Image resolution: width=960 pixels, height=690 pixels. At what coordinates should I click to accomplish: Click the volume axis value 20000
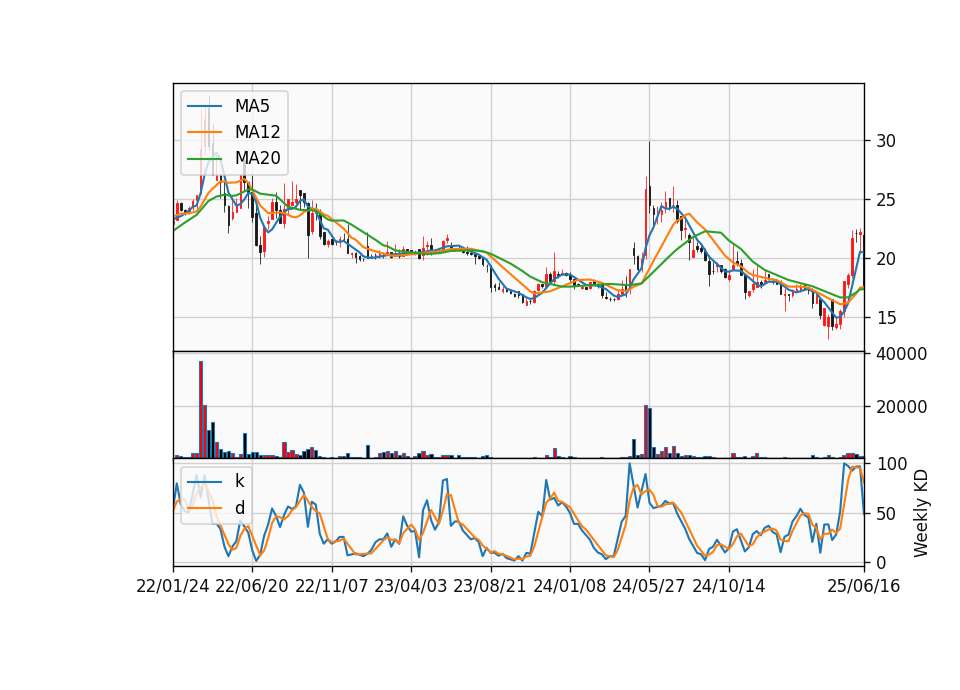point(901,407)
